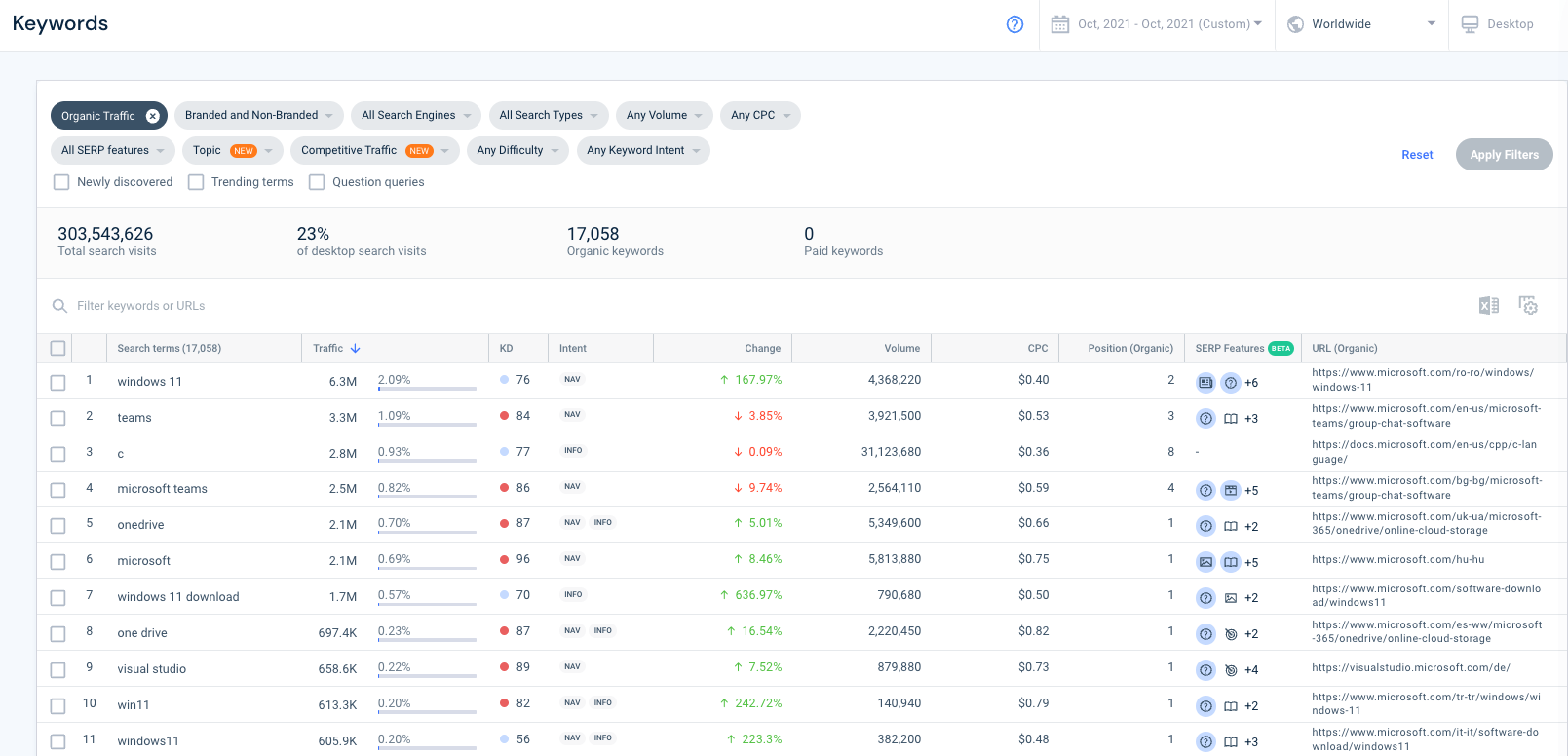Image resolution: width=1568 pixels, height=756 pixels.
Task: Focus the Filter keywords or URLs field
Action: pyautogui.click(x=760, y=306)
